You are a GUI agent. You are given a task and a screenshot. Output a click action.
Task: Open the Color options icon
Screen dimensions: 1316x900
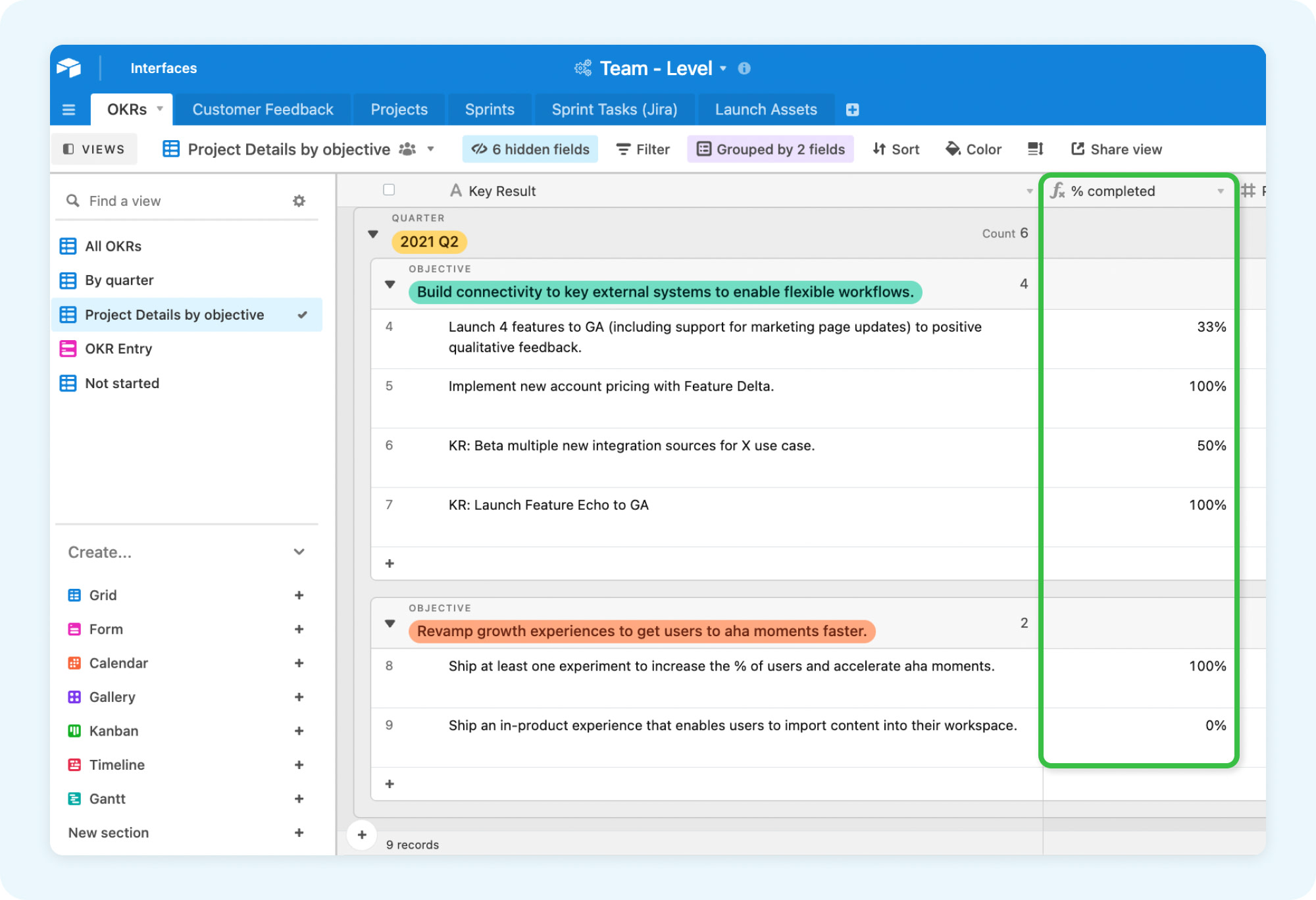click(953, 149)
